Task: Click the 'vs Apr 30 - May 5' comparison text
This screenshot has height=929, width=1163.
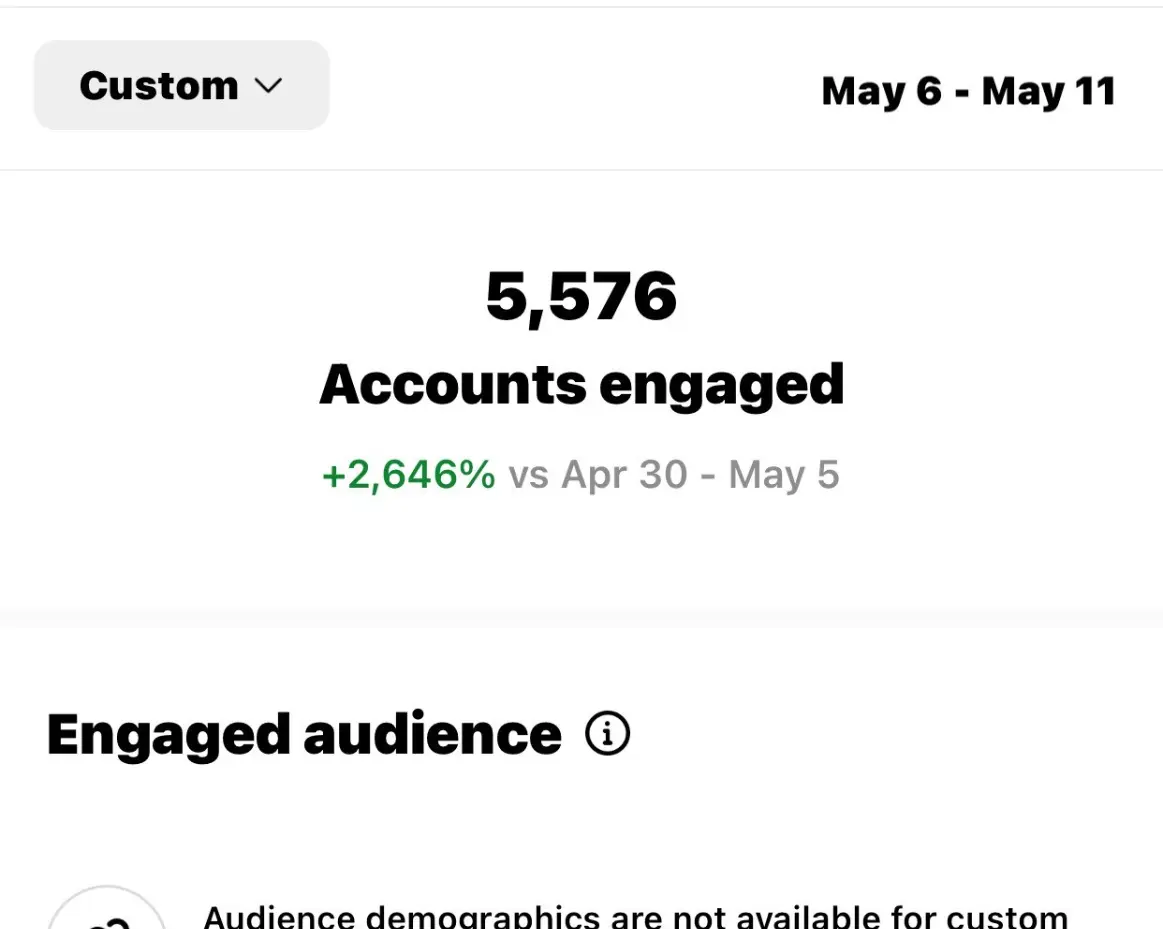Action: [x=673, y=475]
